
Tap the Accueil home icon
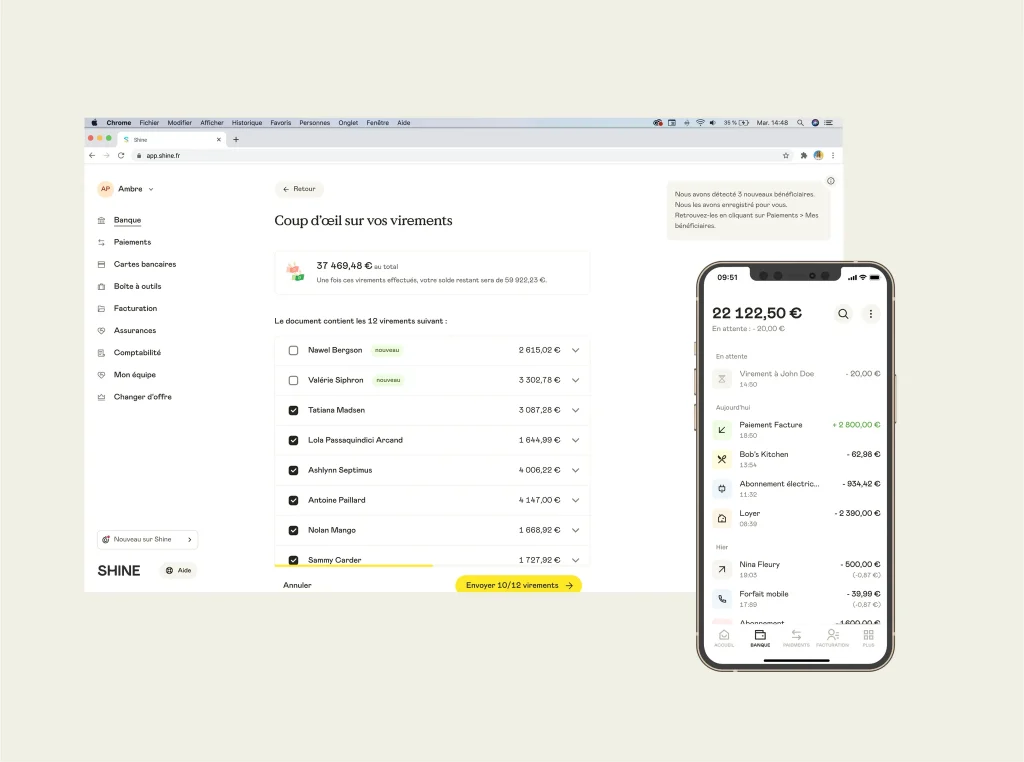coord(724,636)
